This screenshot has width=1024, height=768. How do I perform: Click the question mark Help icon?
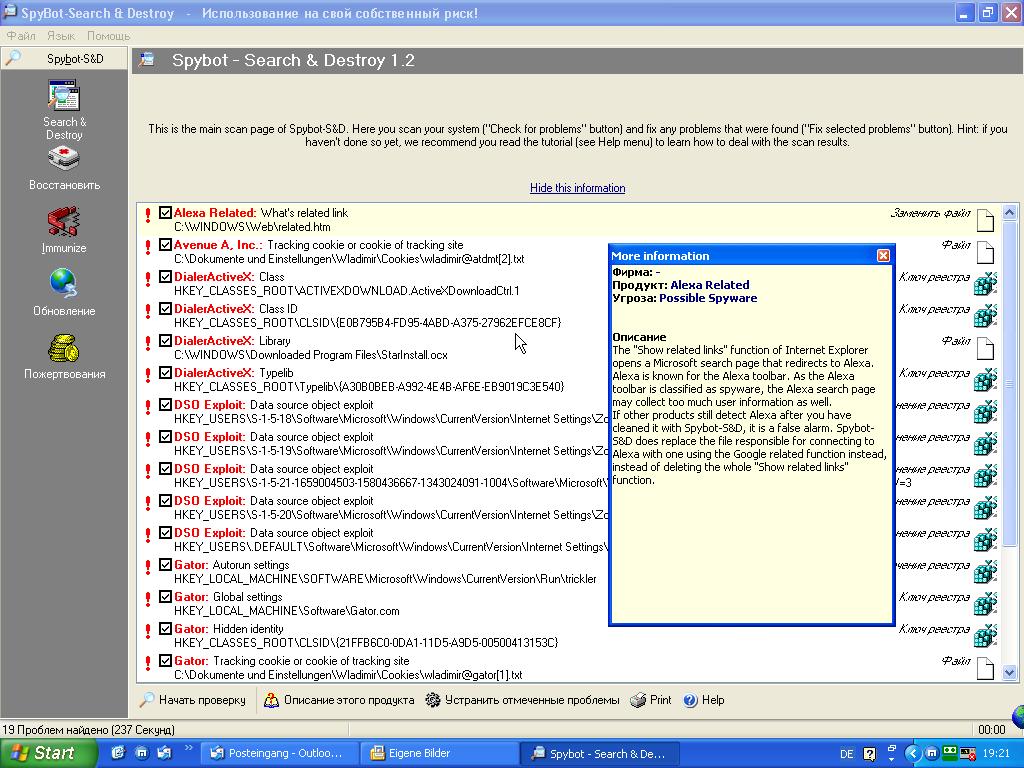point(690,700)
